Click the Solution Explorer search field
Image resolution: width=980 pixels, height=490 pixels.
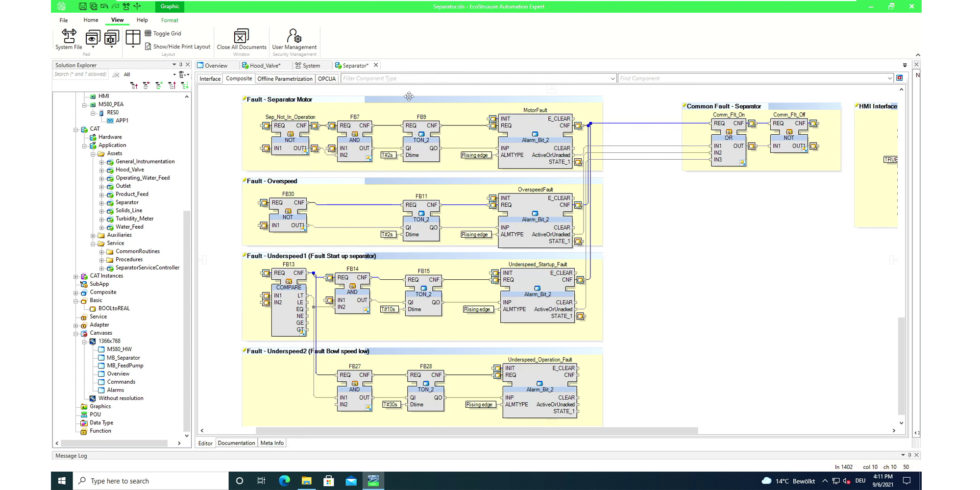[x=80, y=74]
